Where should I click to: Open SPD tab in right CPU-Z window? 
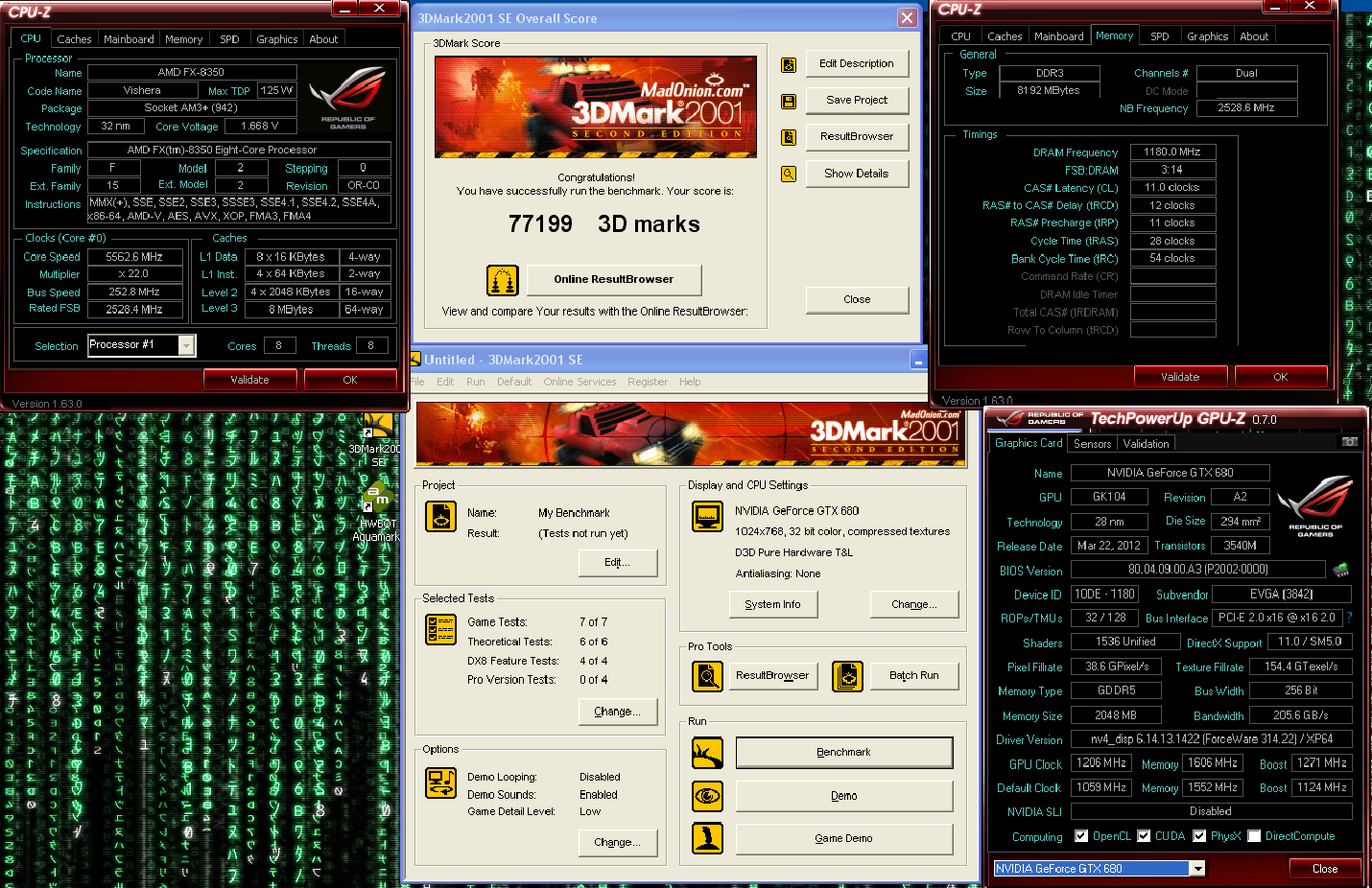(x=1160, y=36)
